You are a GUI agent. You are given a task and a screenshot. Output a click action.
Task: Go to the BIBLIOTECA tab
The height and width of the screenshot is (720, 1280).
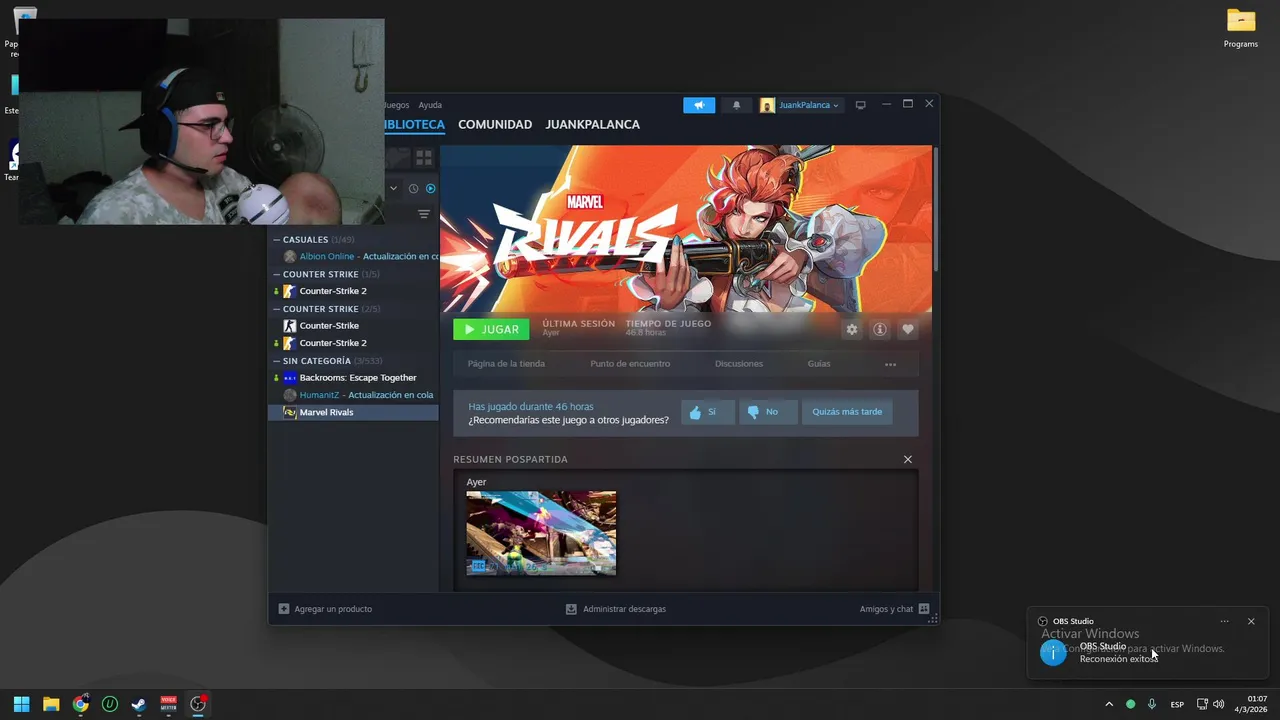[x=414, y=125]
